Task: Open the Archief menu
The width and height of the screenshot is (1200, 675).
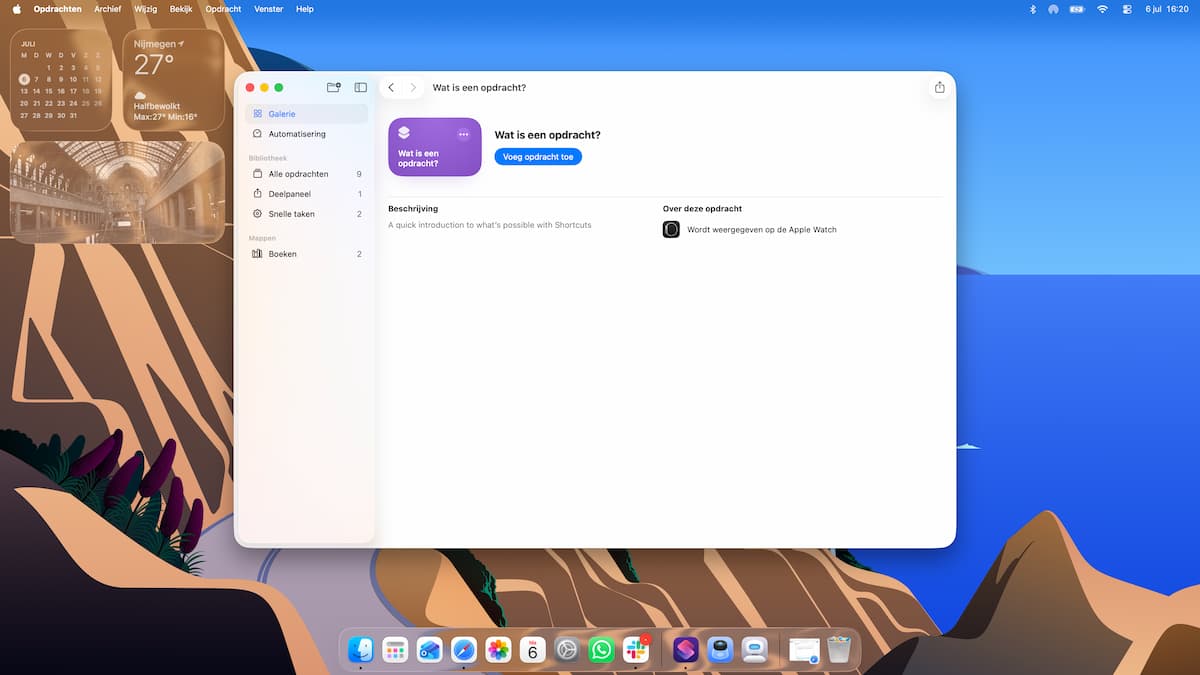Action: click(107, 9)
